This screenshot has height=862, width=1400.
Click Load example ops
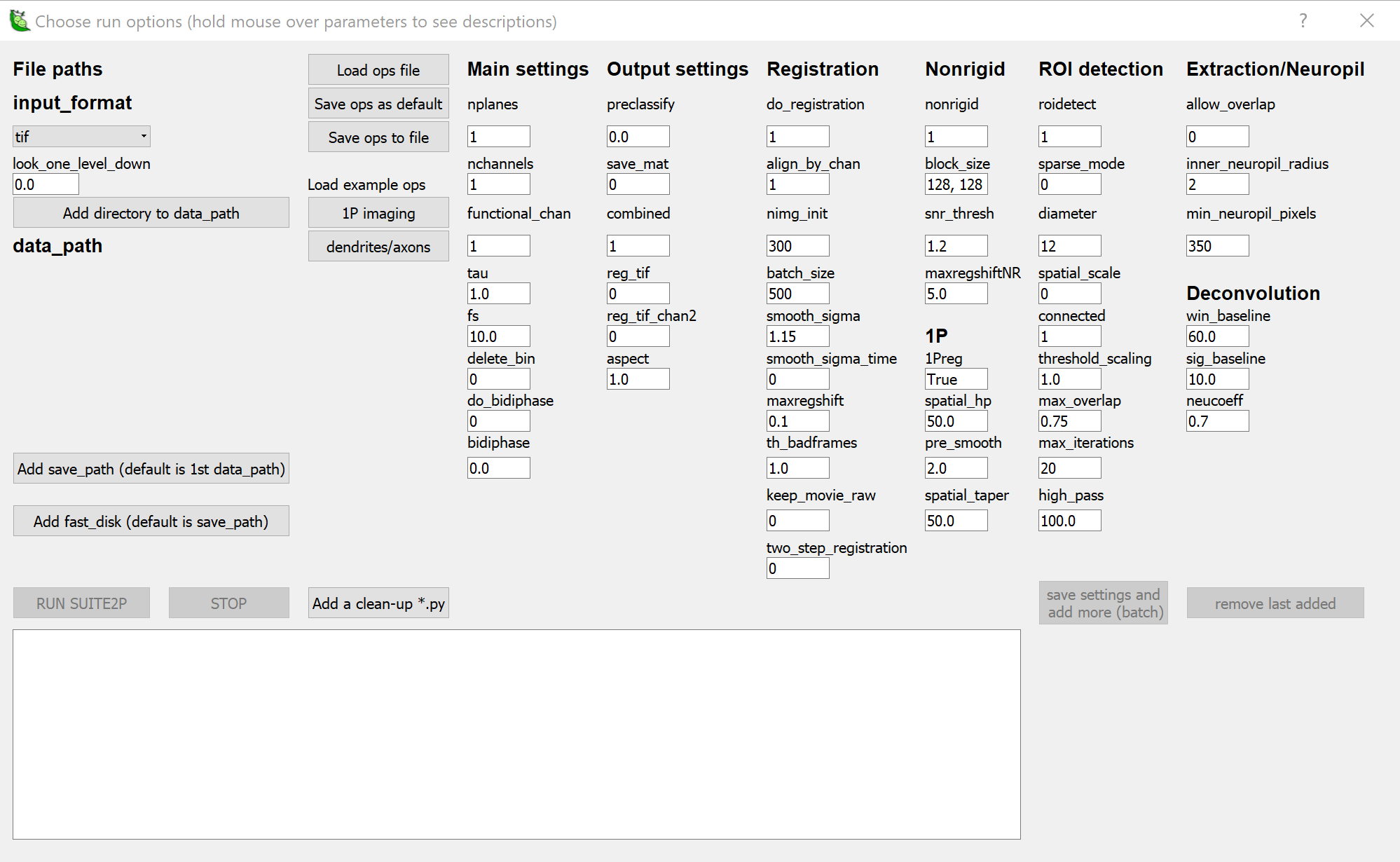366,184
